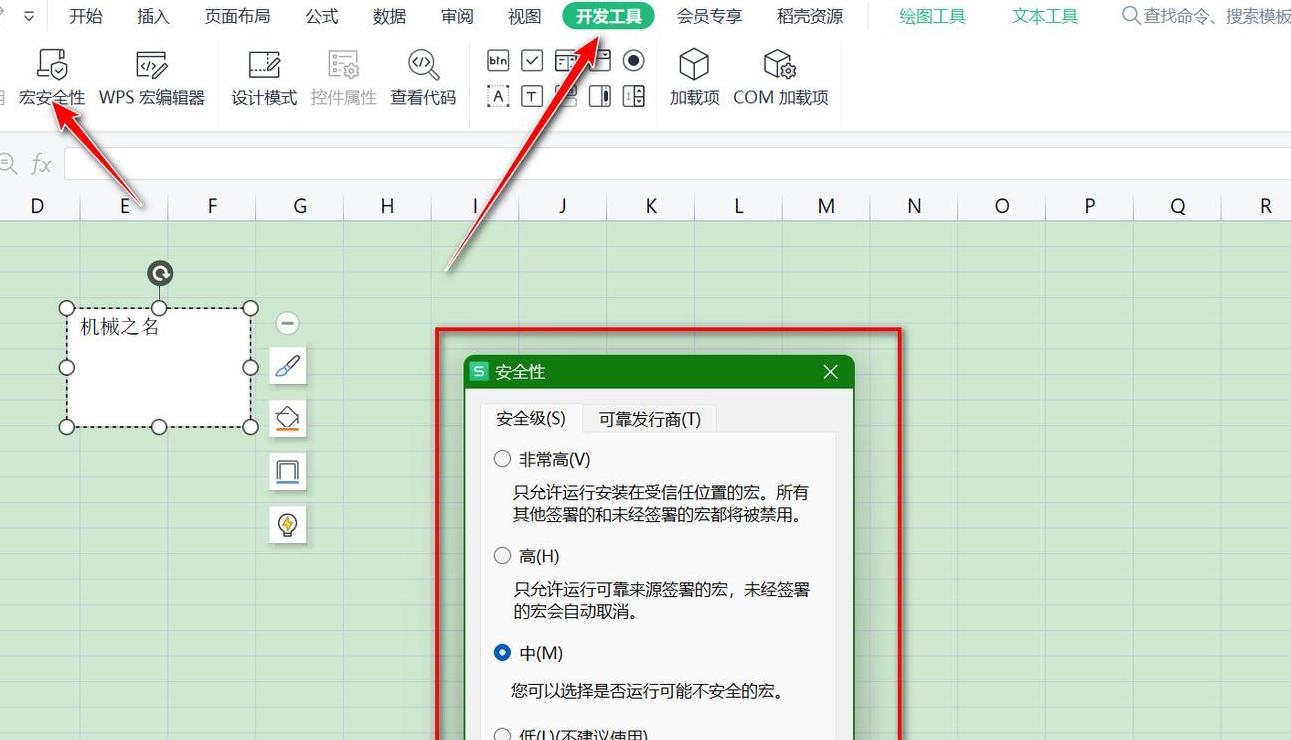The width and height of the screenshot is (1291, 740).
Task: Open the 页面布局 ribbon tab
Action: point(237,16)
